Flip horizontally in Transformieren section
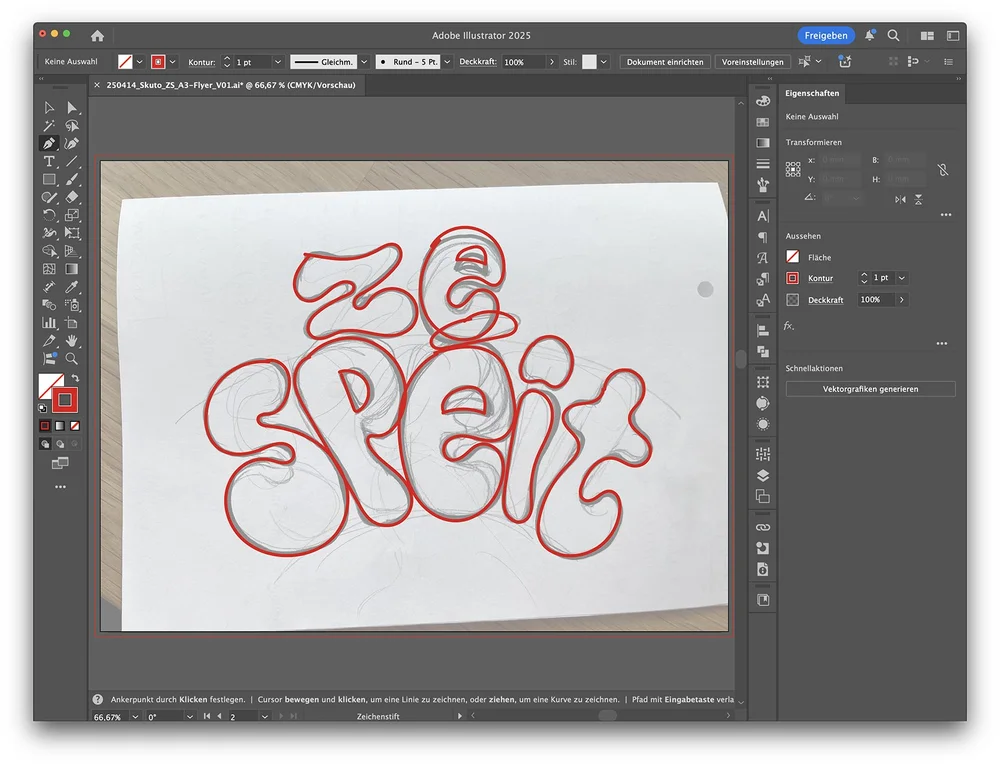 (900, 200)
